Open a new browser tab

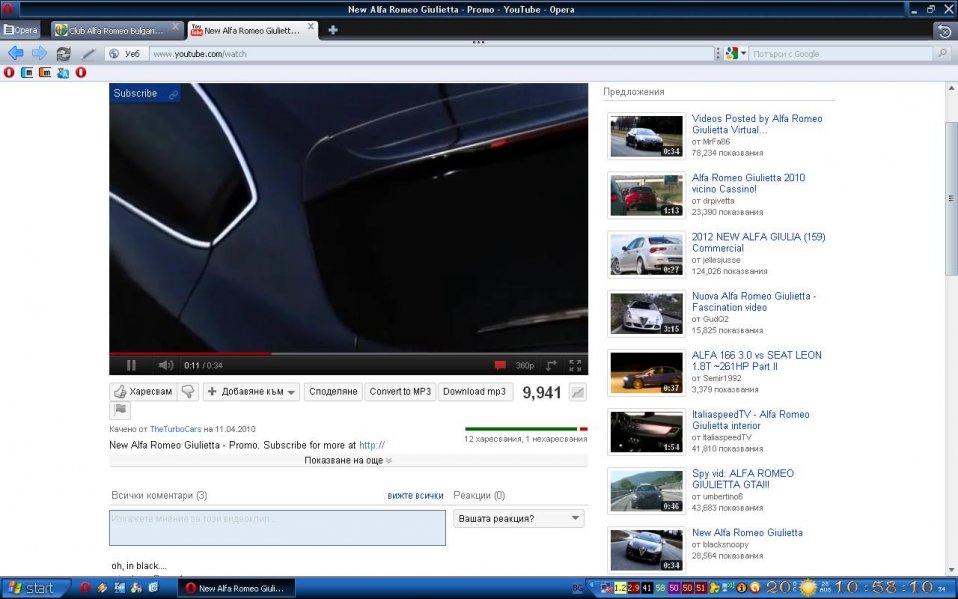pyautogui.click(x=333, y=30)
